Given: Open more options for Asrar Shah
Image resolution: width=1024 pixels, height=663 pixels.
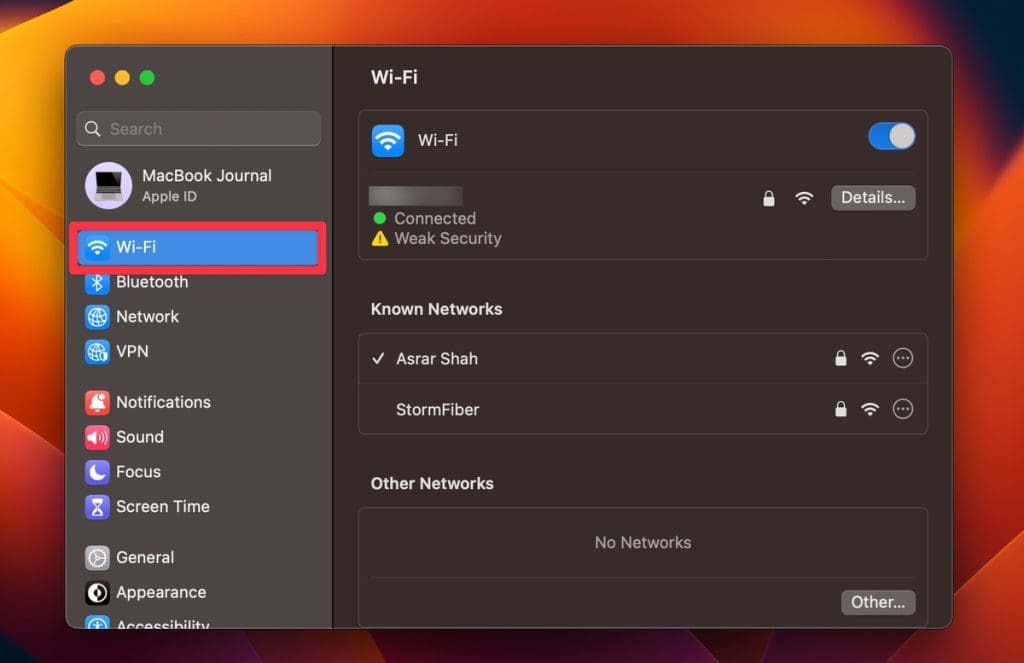Looking at the screenshot, I should 903,358.
